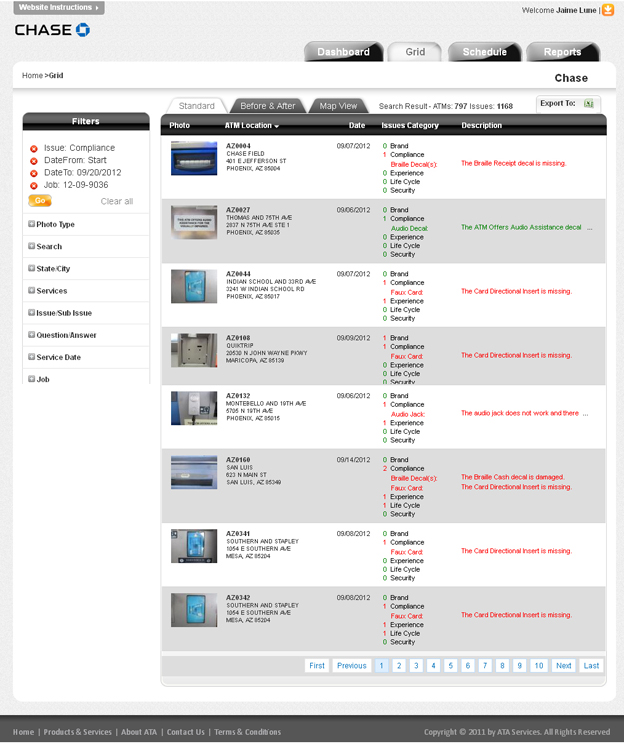Screen dimensions: 624x744
Task: Open the AZ0341 photo thumbnail
Action: (194, 546)
